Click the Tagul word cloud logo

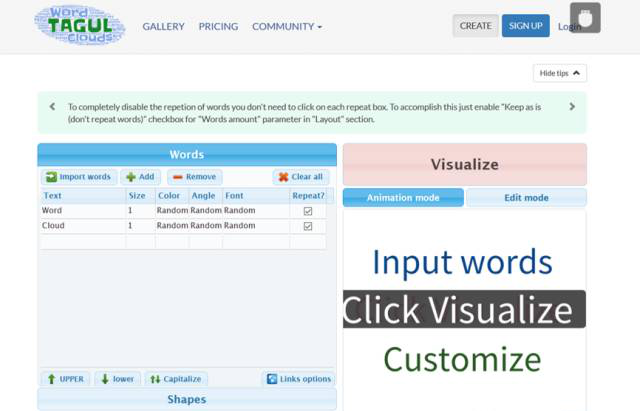tap(80, 27)
